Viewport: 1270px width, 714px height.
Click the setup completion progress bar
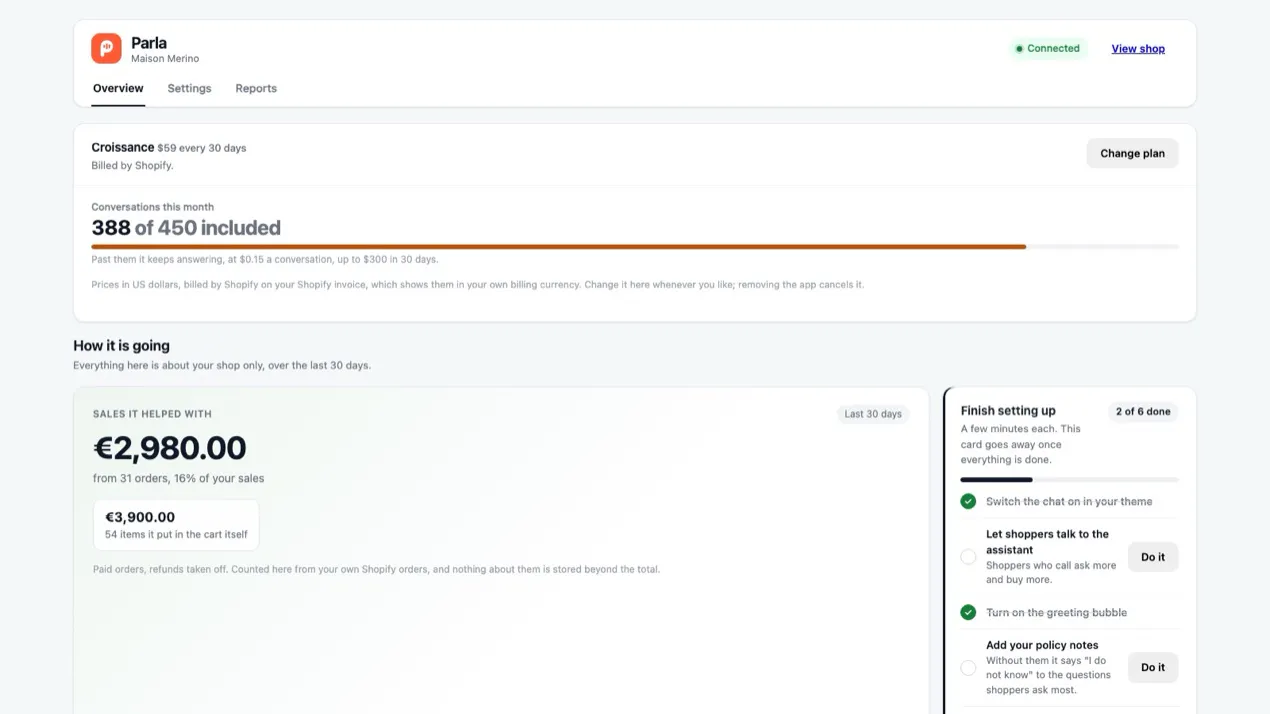1069,480
